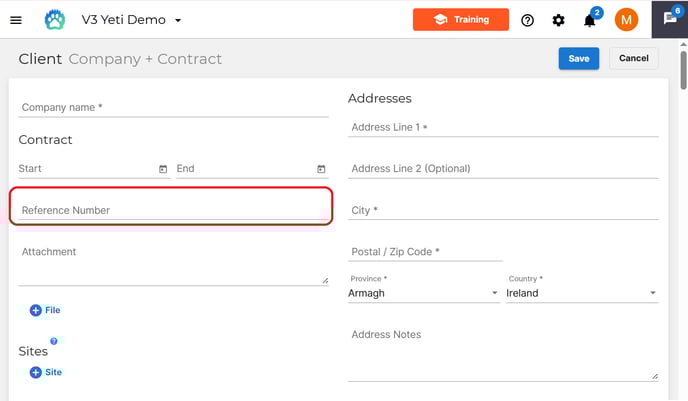Click the Sites help tooltip icon
Viewport: 688px width, 401px height.
pos(54,341)
